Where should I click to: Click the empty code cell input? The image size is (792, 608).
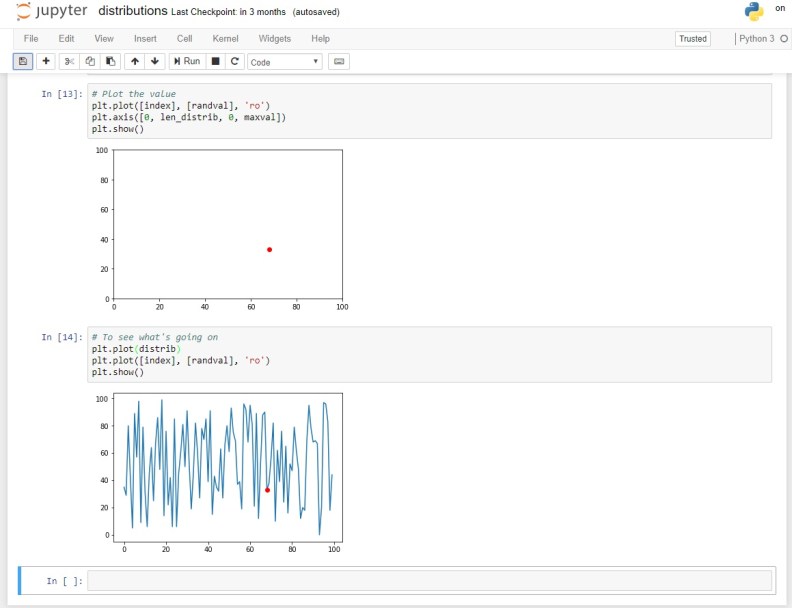pos(429,581)
